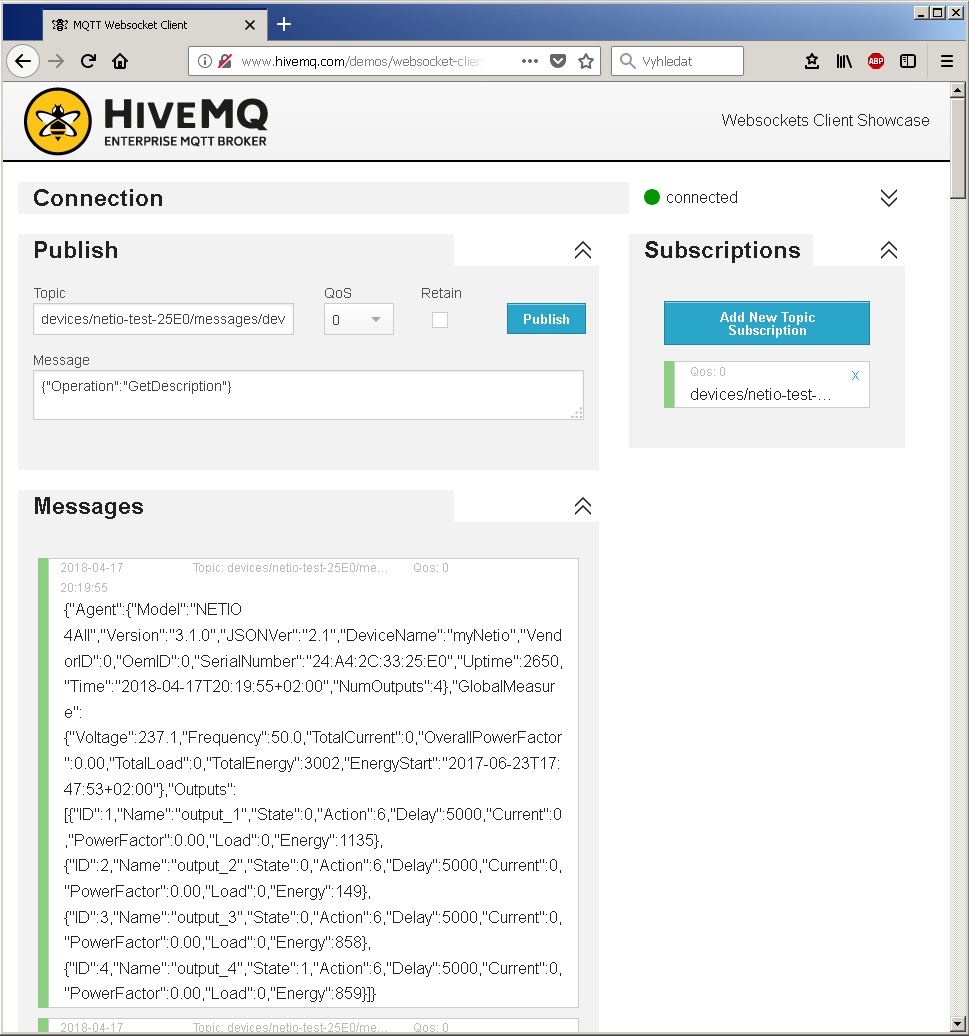Save page to Pocket icon

coord(558,61)
